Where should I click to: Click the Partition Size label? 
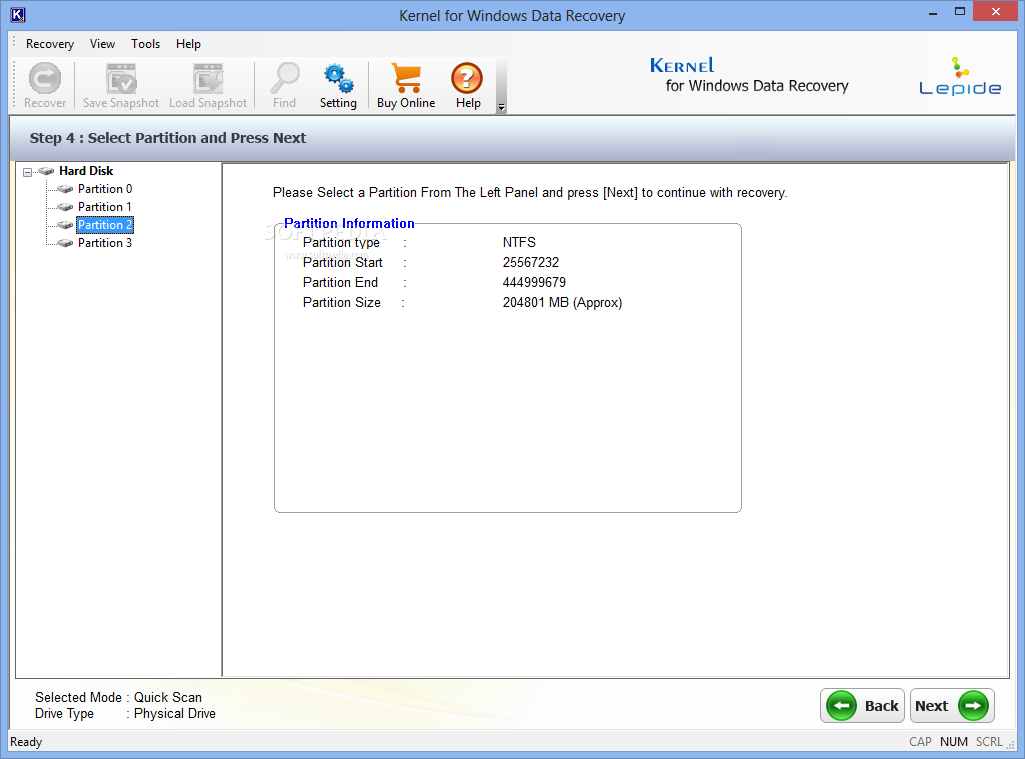(342, 303)
